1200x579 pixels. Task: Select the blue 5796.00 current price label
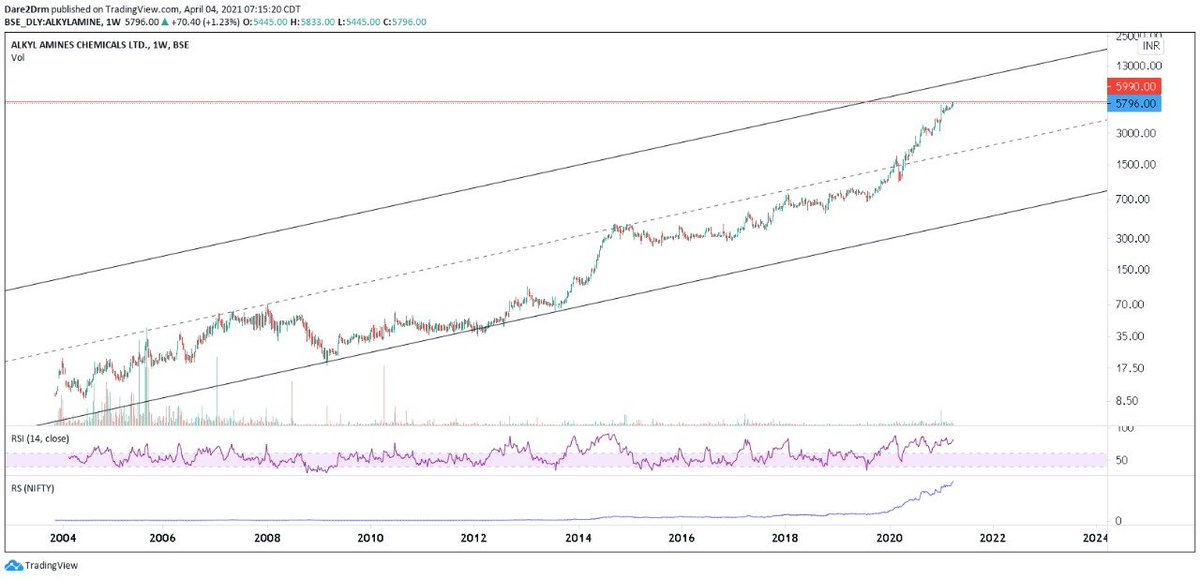1134,103
